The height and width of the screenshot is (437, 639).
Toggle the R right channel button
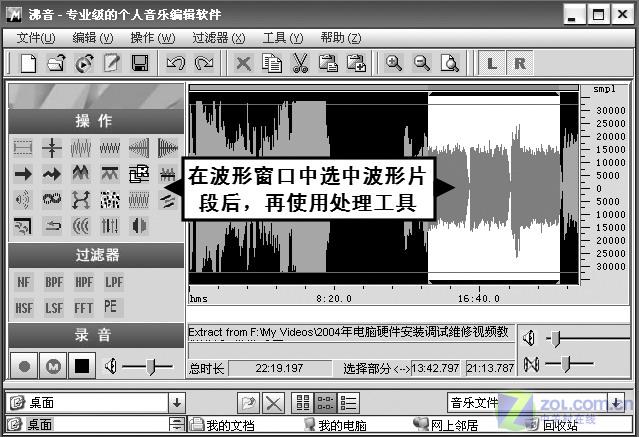520,63
